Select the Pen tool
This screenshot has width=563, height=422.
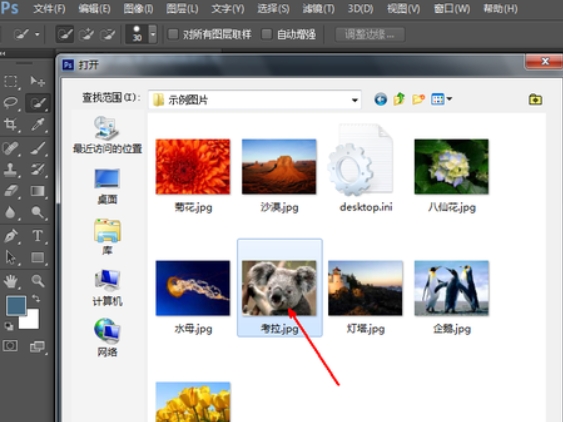[x=10, y=236]
